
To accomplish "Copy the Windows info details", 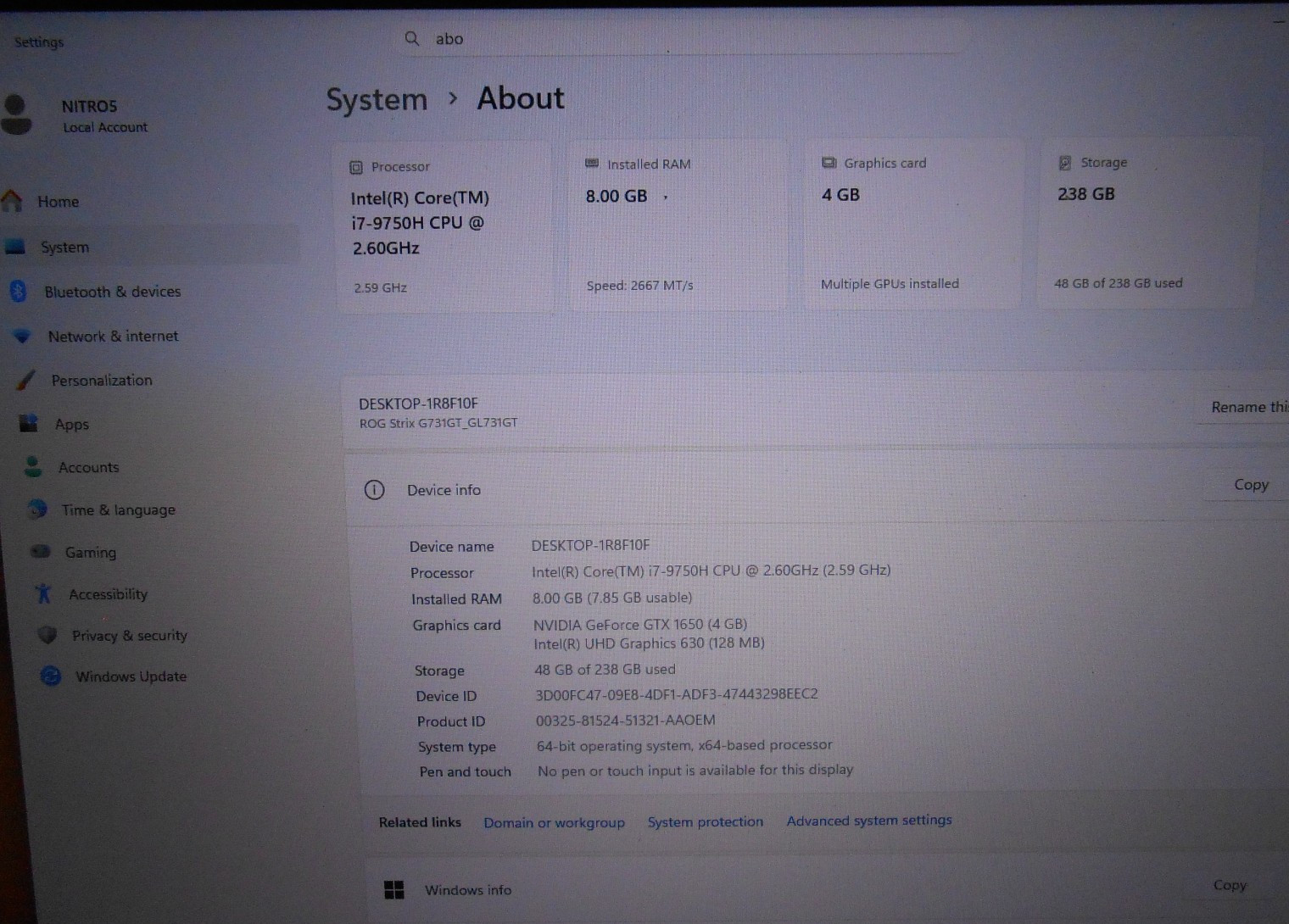I will point(1230,885).
